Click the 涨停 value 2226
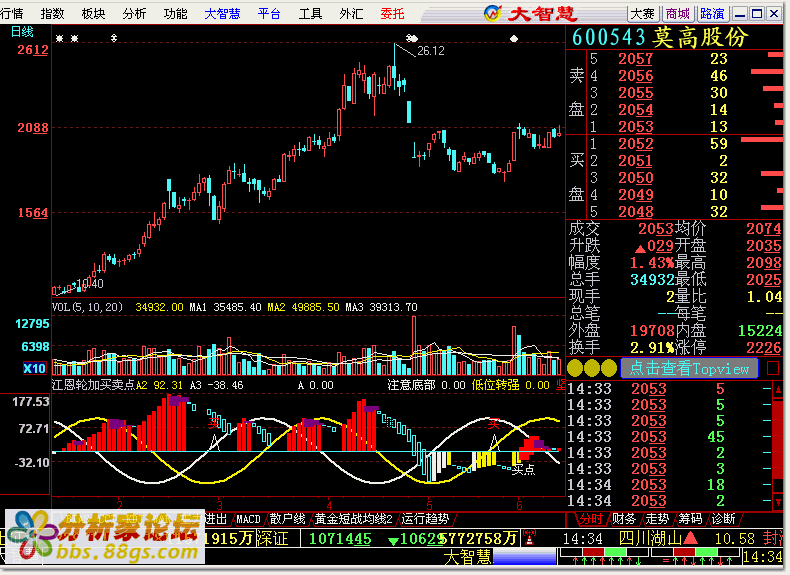Screen dimensions: 790x575 764,348
